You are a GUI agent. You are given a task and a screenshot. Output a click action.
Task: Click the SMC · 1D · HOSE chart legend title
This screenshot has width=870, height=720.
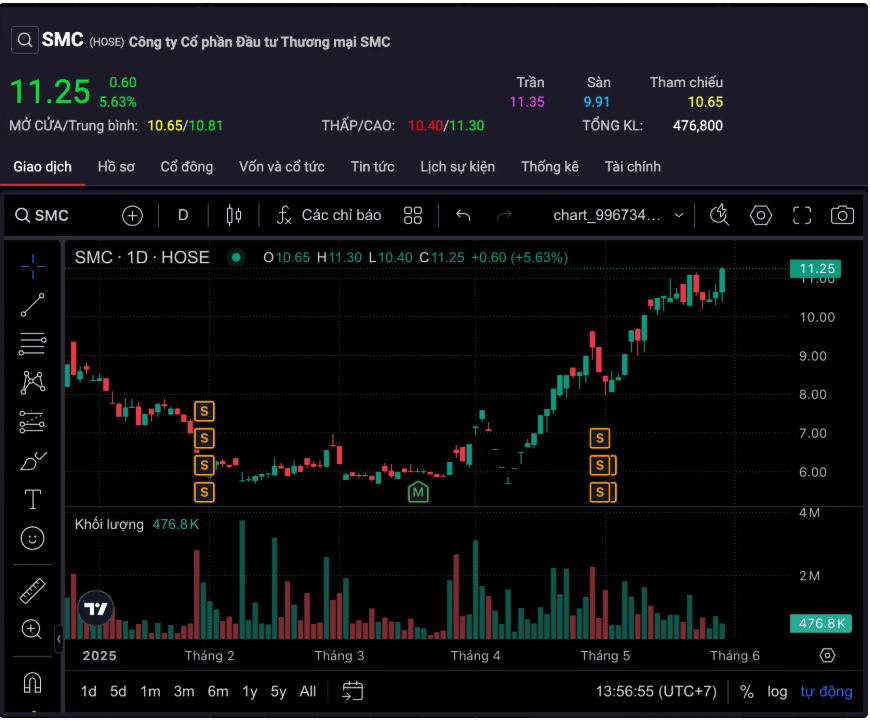[x=142, y=257]
